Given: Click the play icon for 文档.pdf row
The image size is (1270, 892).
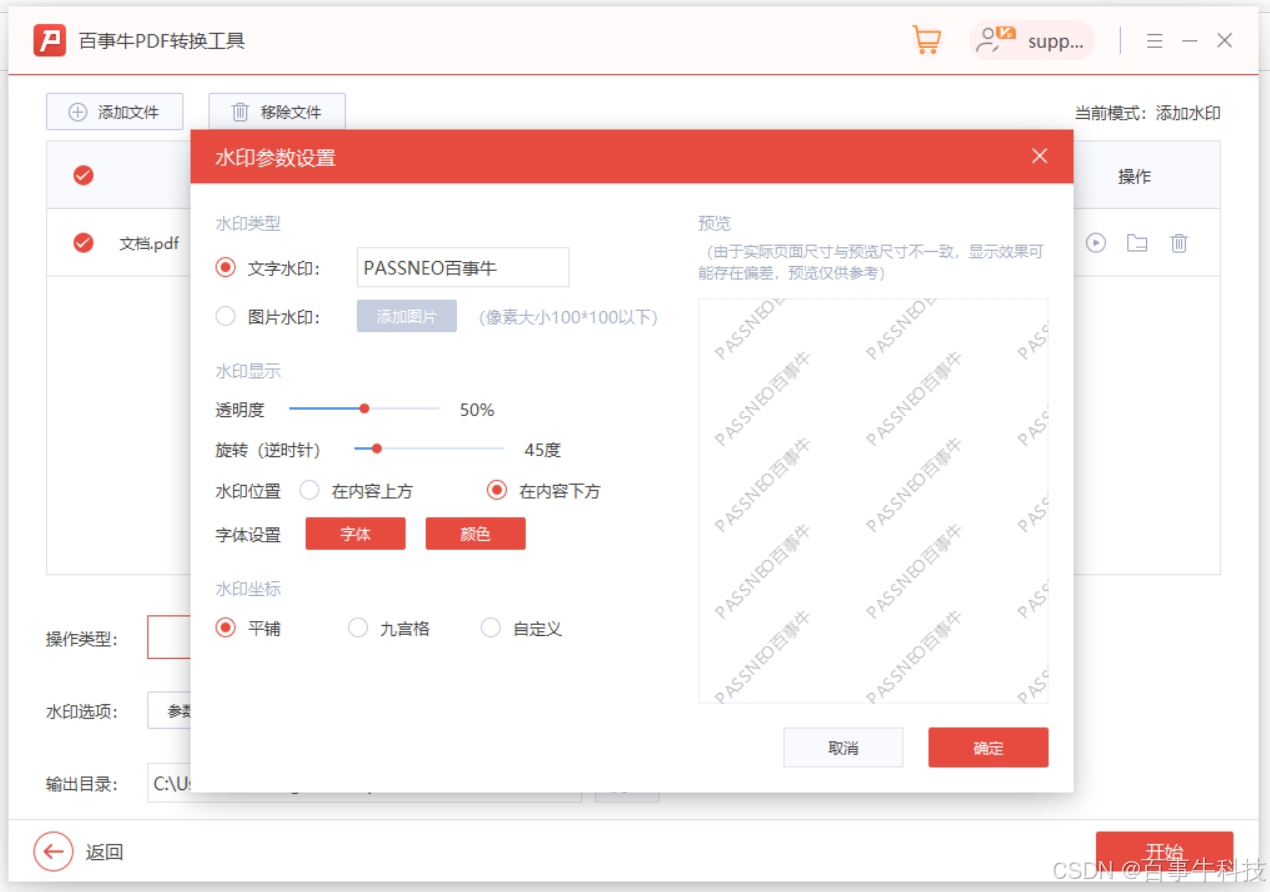Looking at the screenshot, I should (1096, 243).
